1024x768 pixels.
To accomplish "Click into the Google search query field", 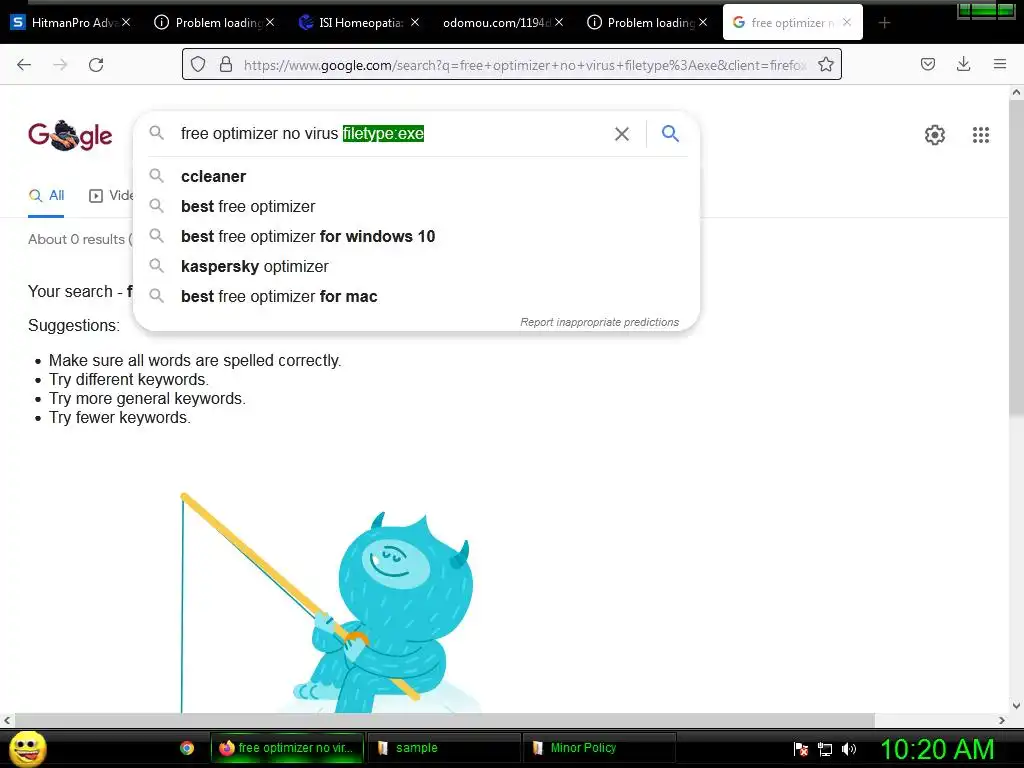I will click(392, 134).
